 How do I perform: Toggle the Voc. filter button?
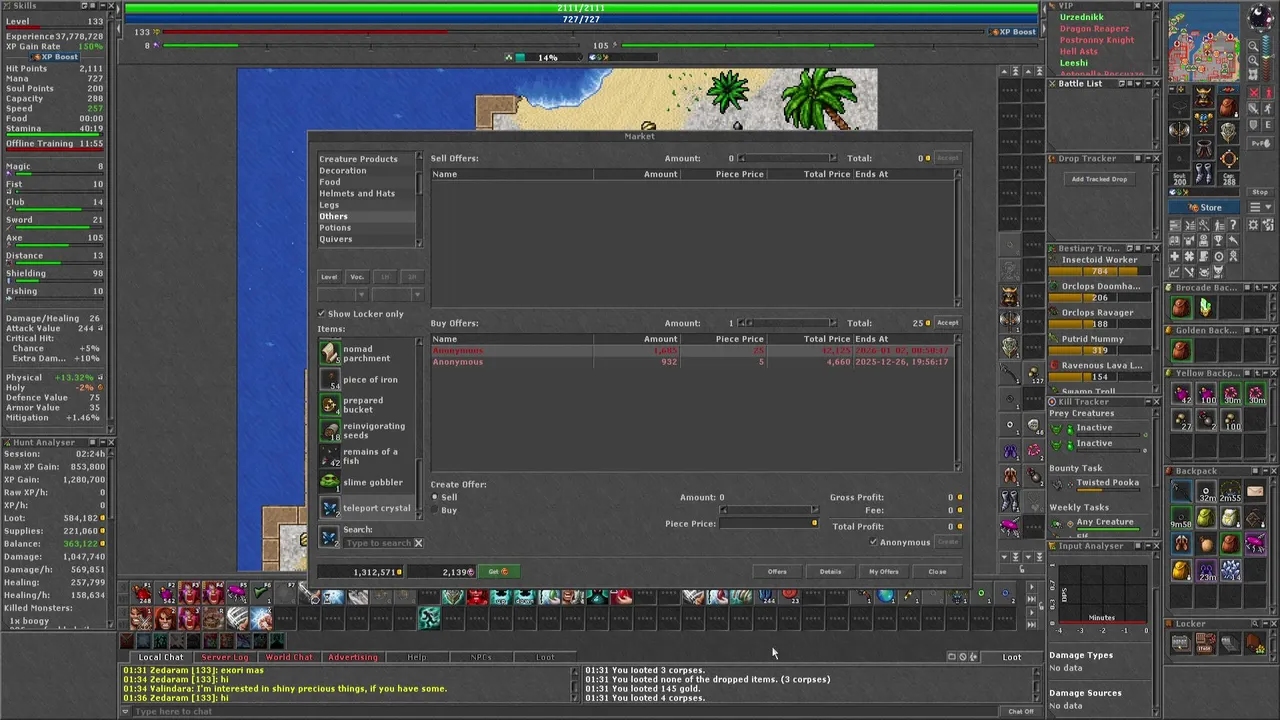(357, 277)
